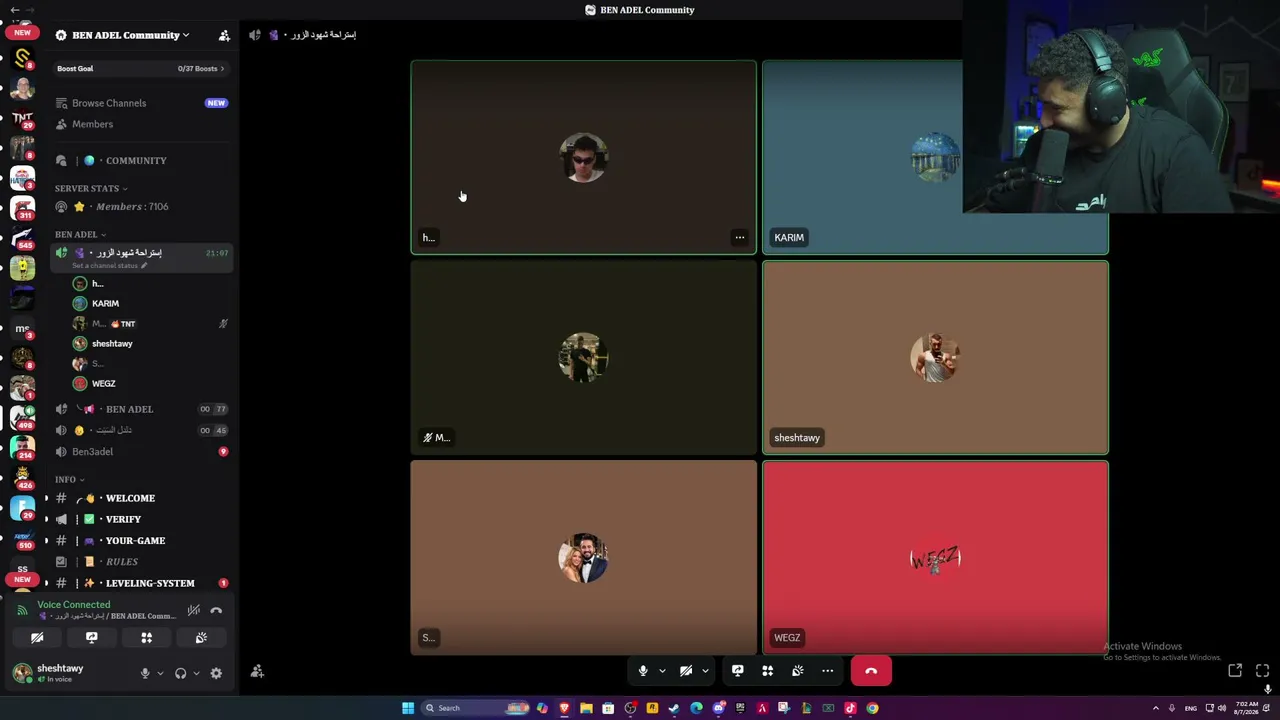Start activity from voice panel
1280x720 pixels.
[146, 638]
